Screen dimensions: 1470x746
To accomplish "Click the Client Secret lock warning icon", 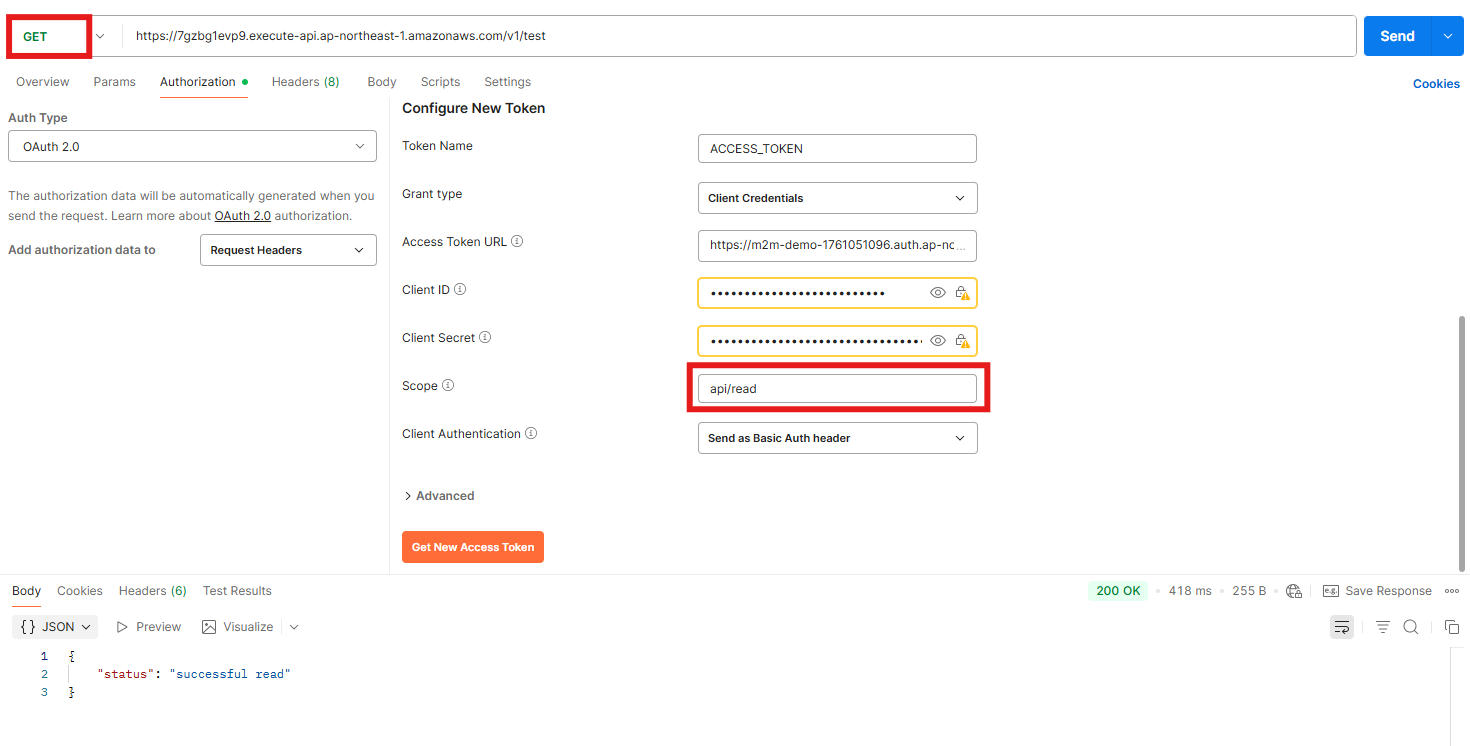I will click(x=961, y=341).
